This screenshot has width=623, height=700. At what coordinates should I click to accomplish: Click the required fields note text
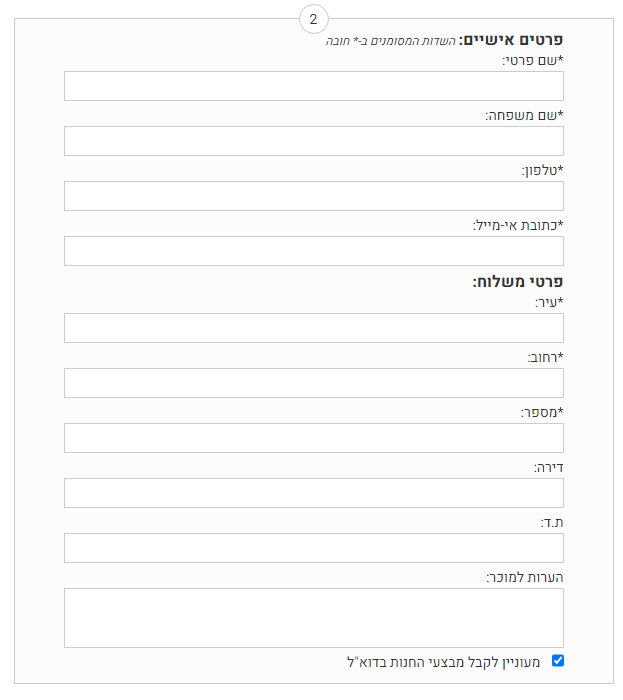click(x=390, y=41)
